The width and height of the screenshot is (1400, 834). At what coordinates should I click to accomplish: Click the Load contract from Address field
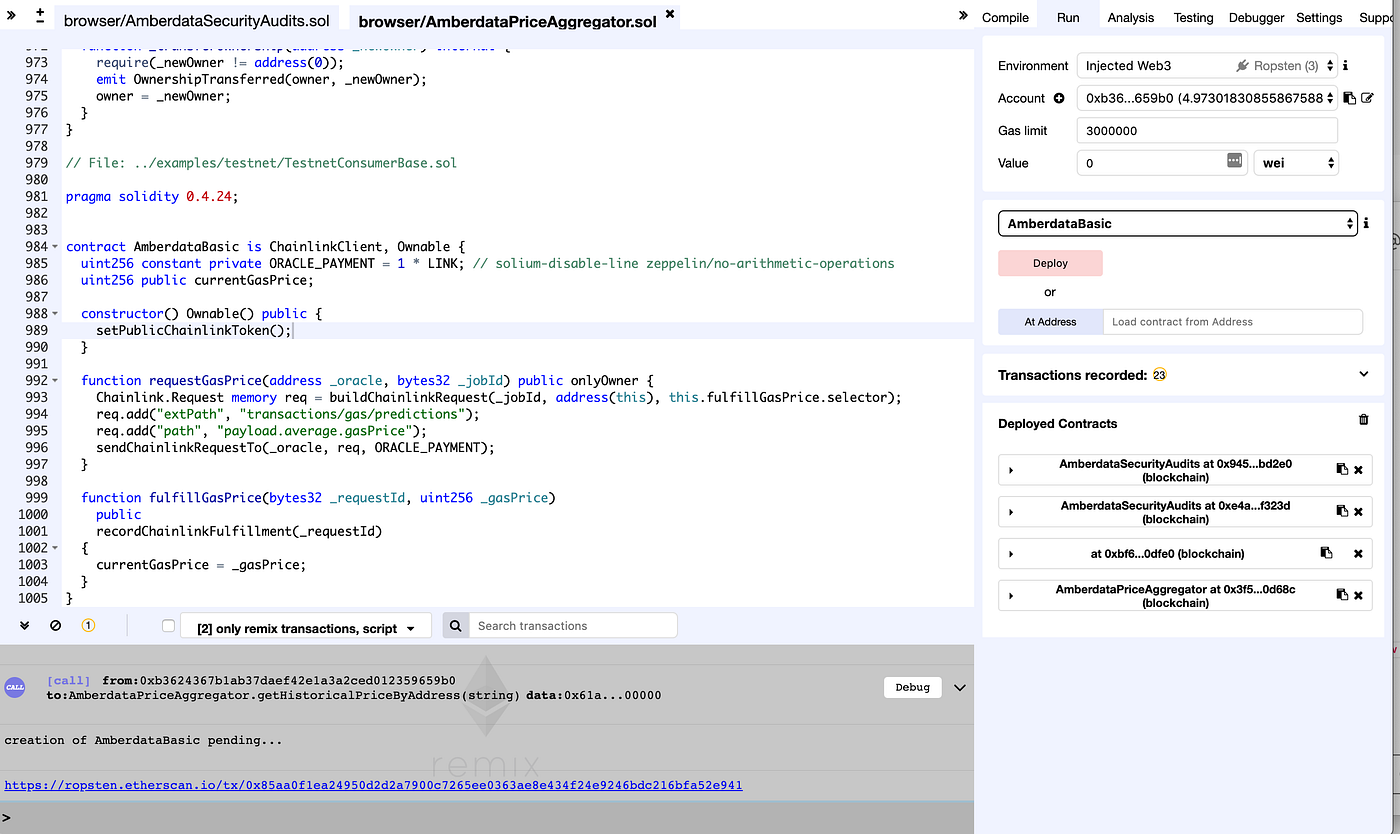tap(1232, 322)
